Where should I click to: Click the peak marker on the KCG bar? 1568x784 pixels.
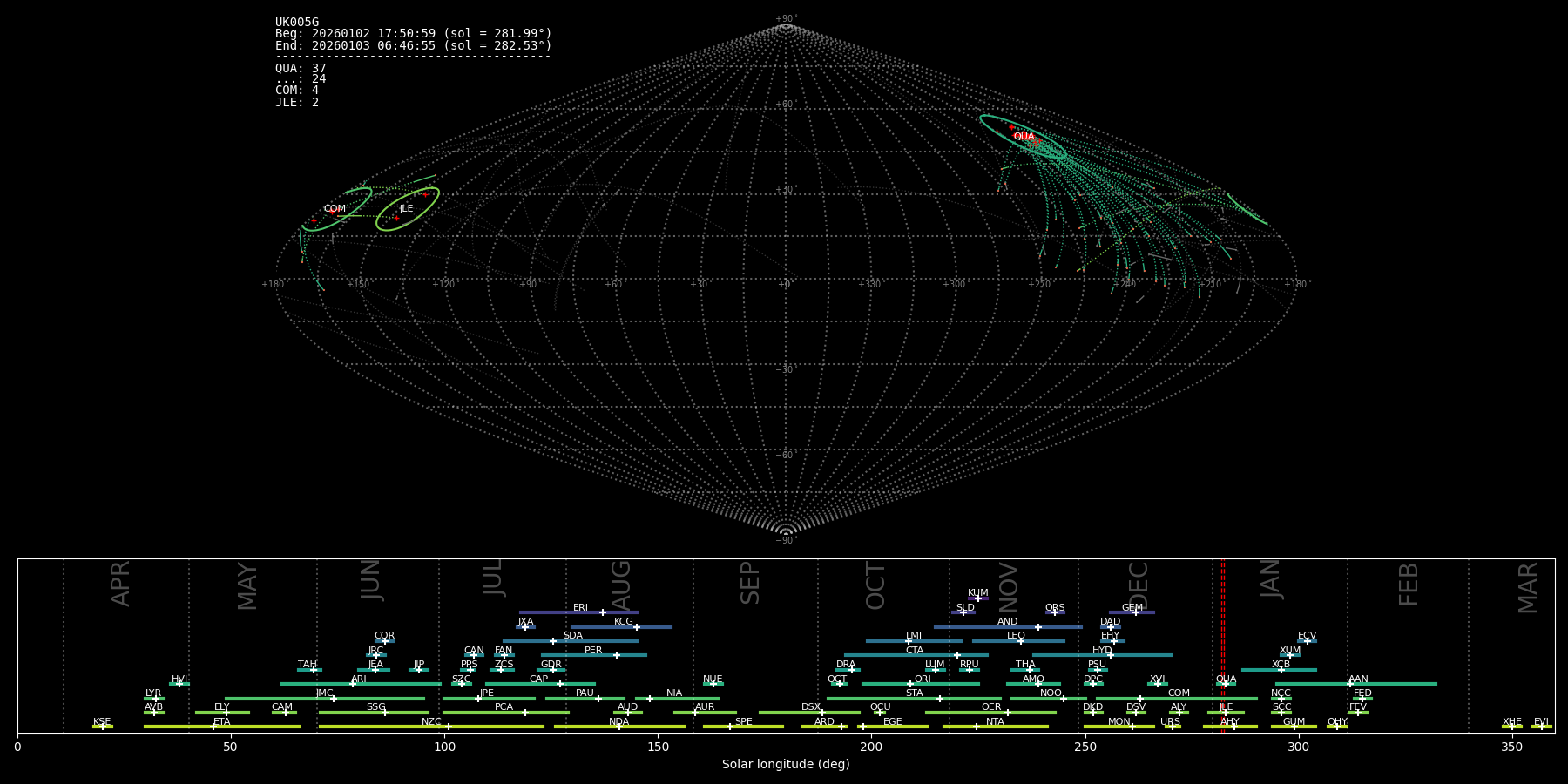(636, 627)
